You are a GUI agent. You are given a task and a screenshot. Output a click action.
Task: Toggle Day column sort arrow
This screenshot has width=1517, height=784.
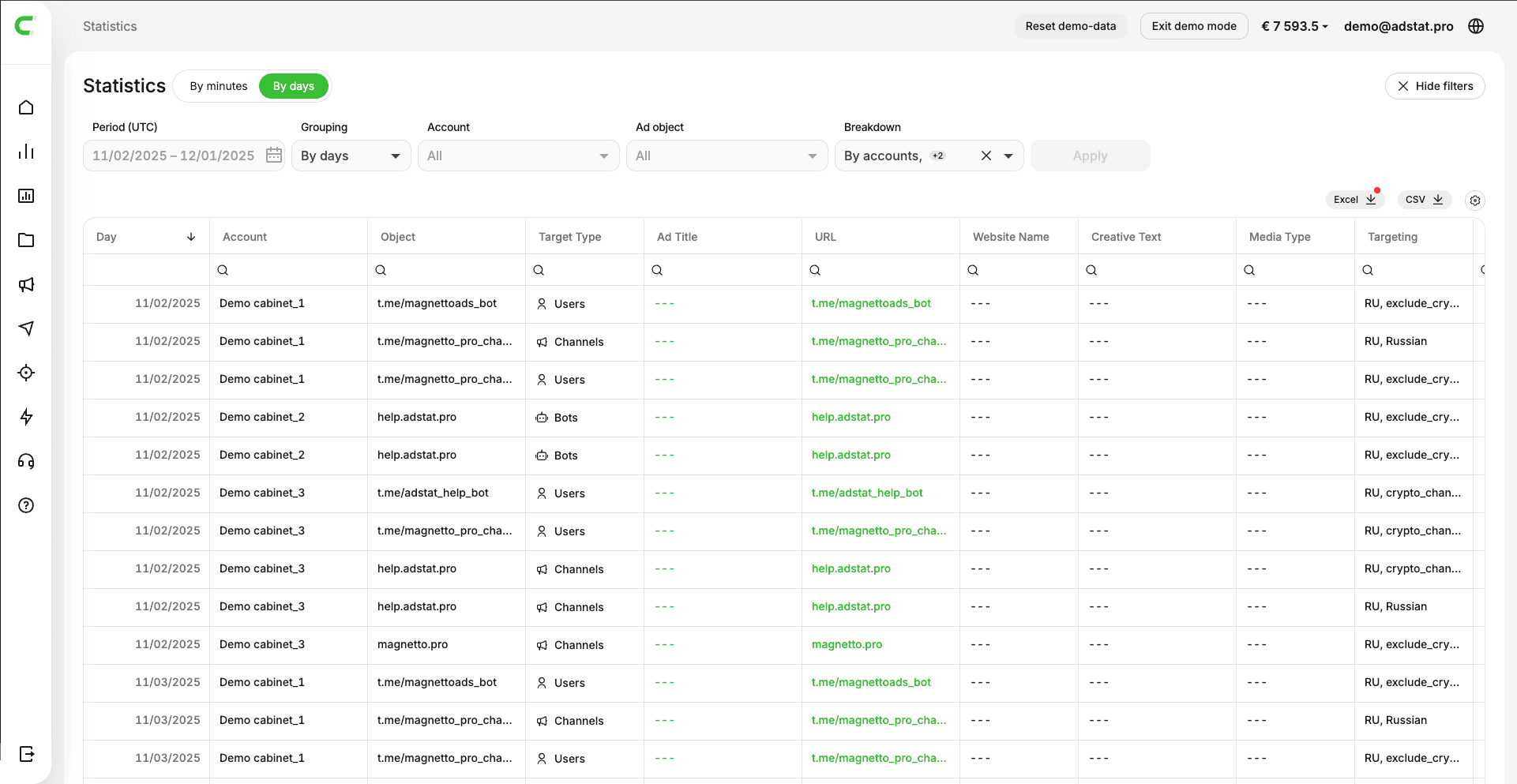point(191,237)
